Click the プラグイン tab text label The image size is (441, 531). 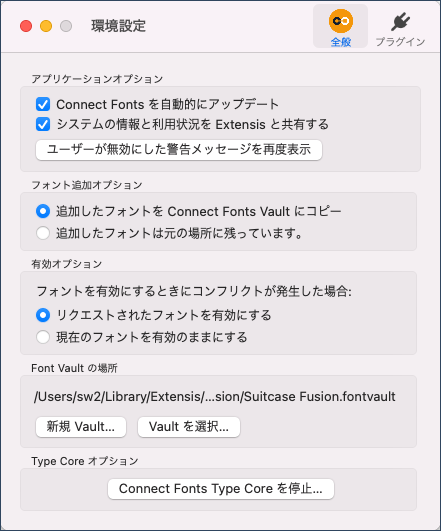click(400, 42)
